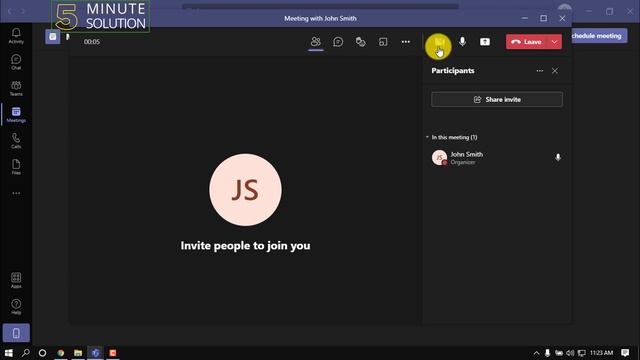Click the tray microphone status icon
This screenshot has width=640, height=360.
pyautogui.click(x=547, y=353)
